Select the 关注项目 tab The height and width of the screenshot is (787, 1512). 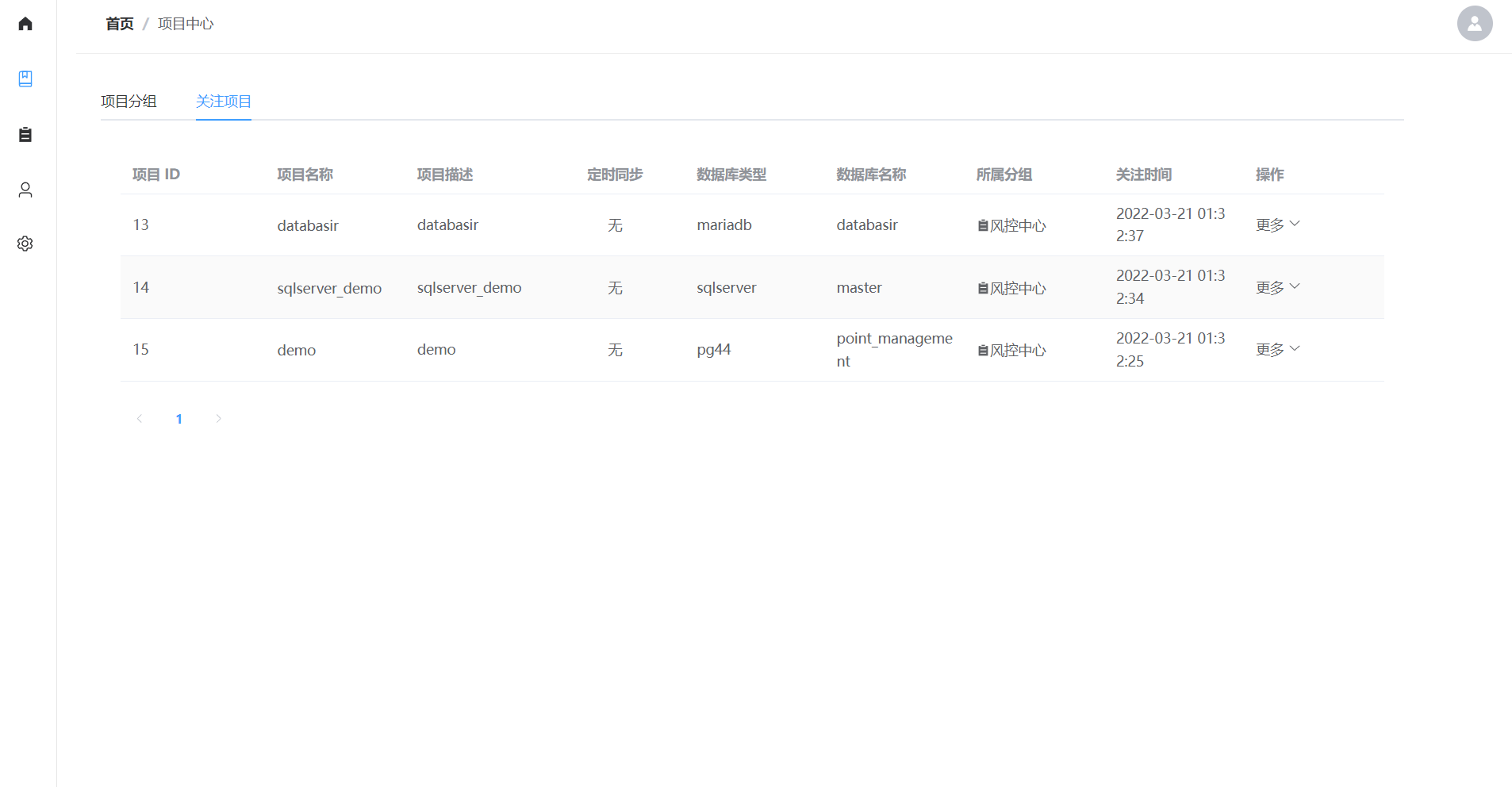[x=223, y=102]
